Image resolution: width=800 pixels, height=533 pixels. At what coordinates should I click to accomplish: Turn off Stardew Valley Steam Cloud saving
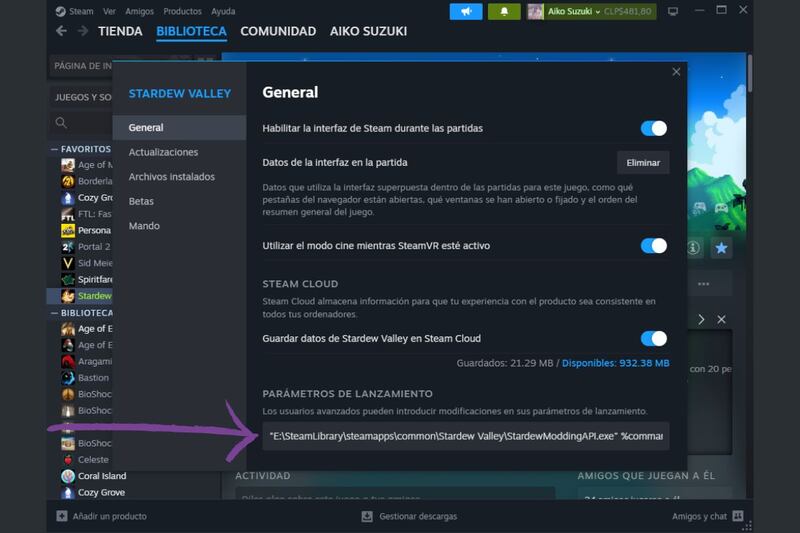[653, 338]
